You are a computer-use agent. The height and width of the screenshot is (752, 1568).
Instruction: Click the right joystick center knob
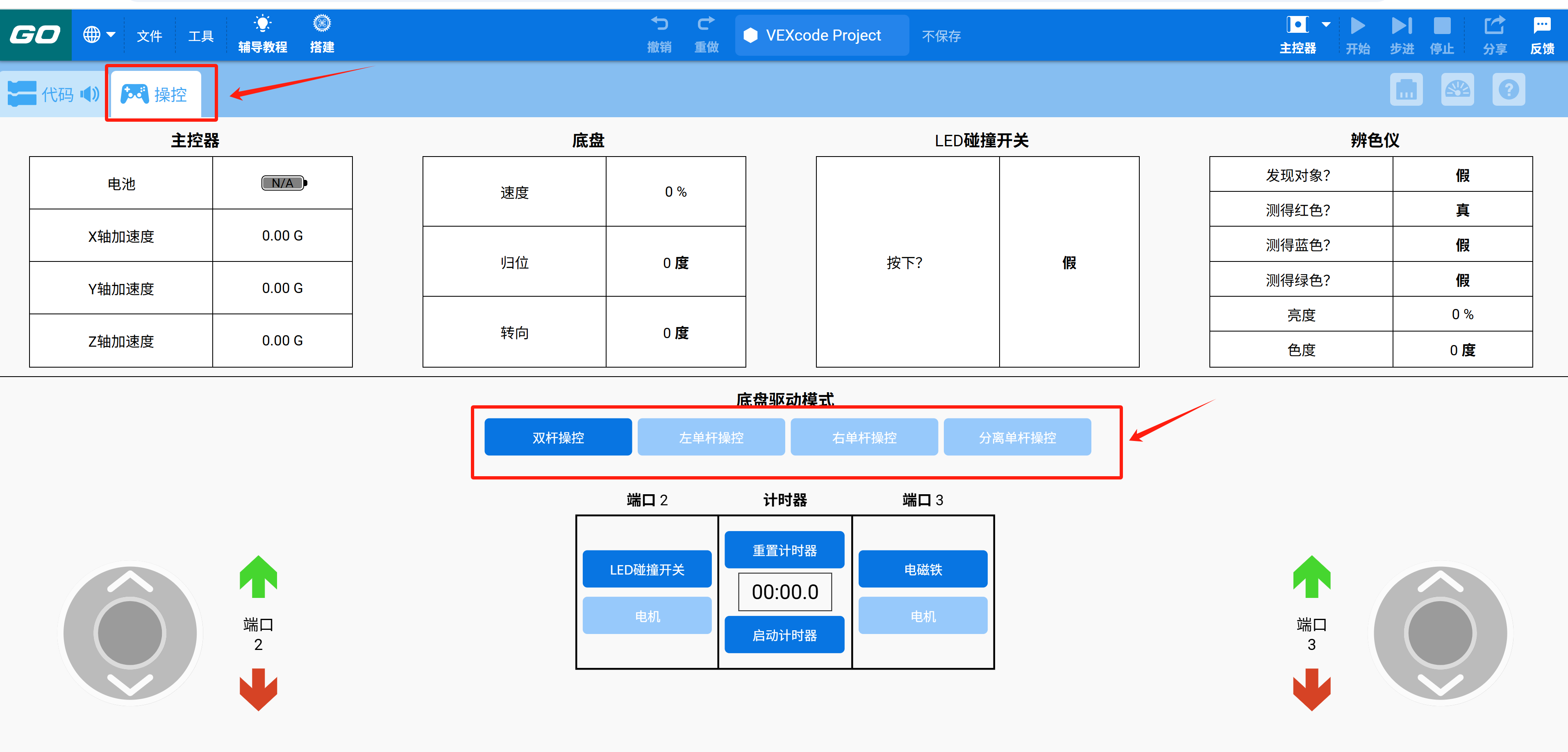1440,633
